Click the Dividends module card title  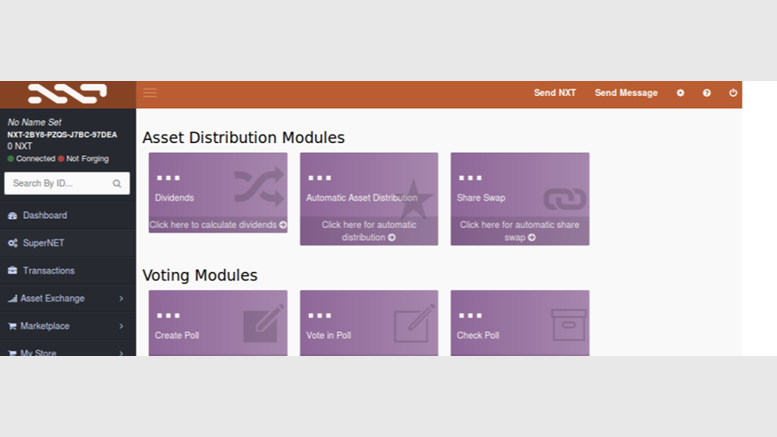[x=174, y=198]
